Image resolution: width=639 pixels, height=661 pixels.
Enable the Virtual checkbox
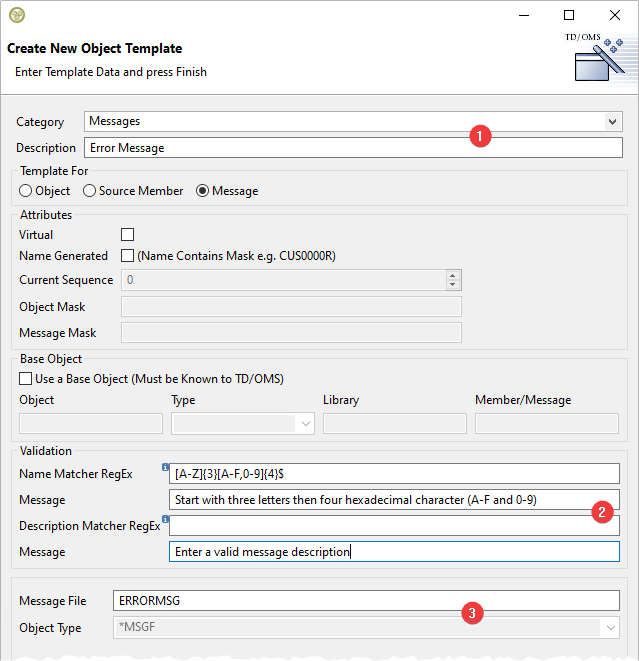(127, 235)
